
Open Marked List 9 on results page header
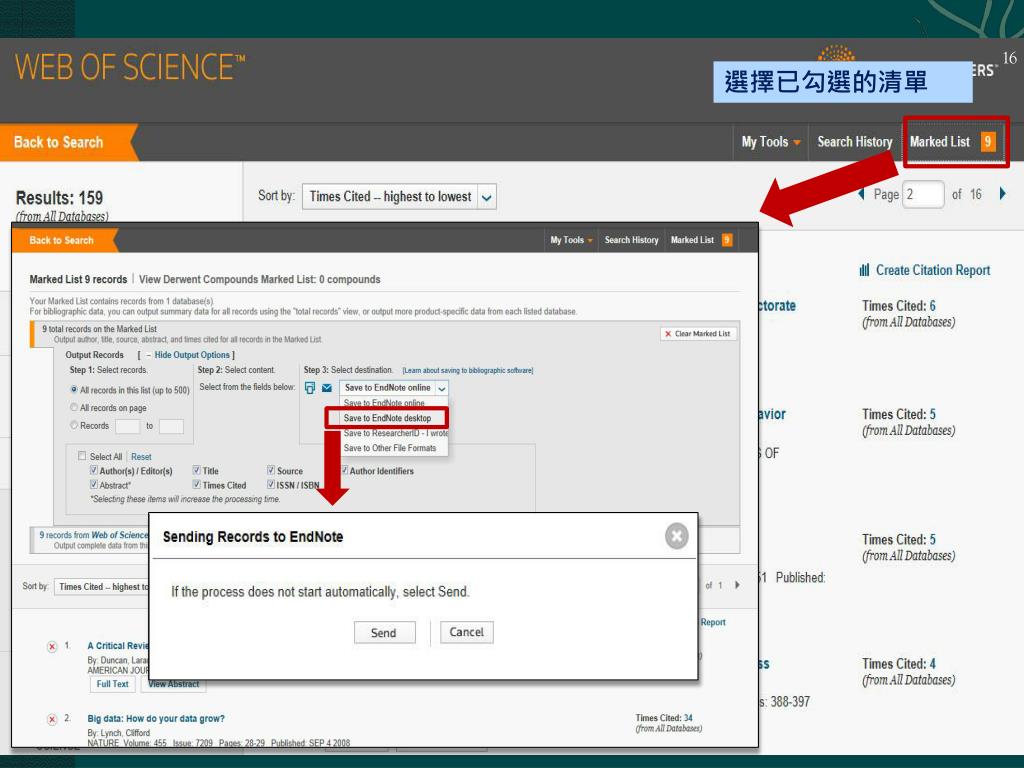[953, 142]
